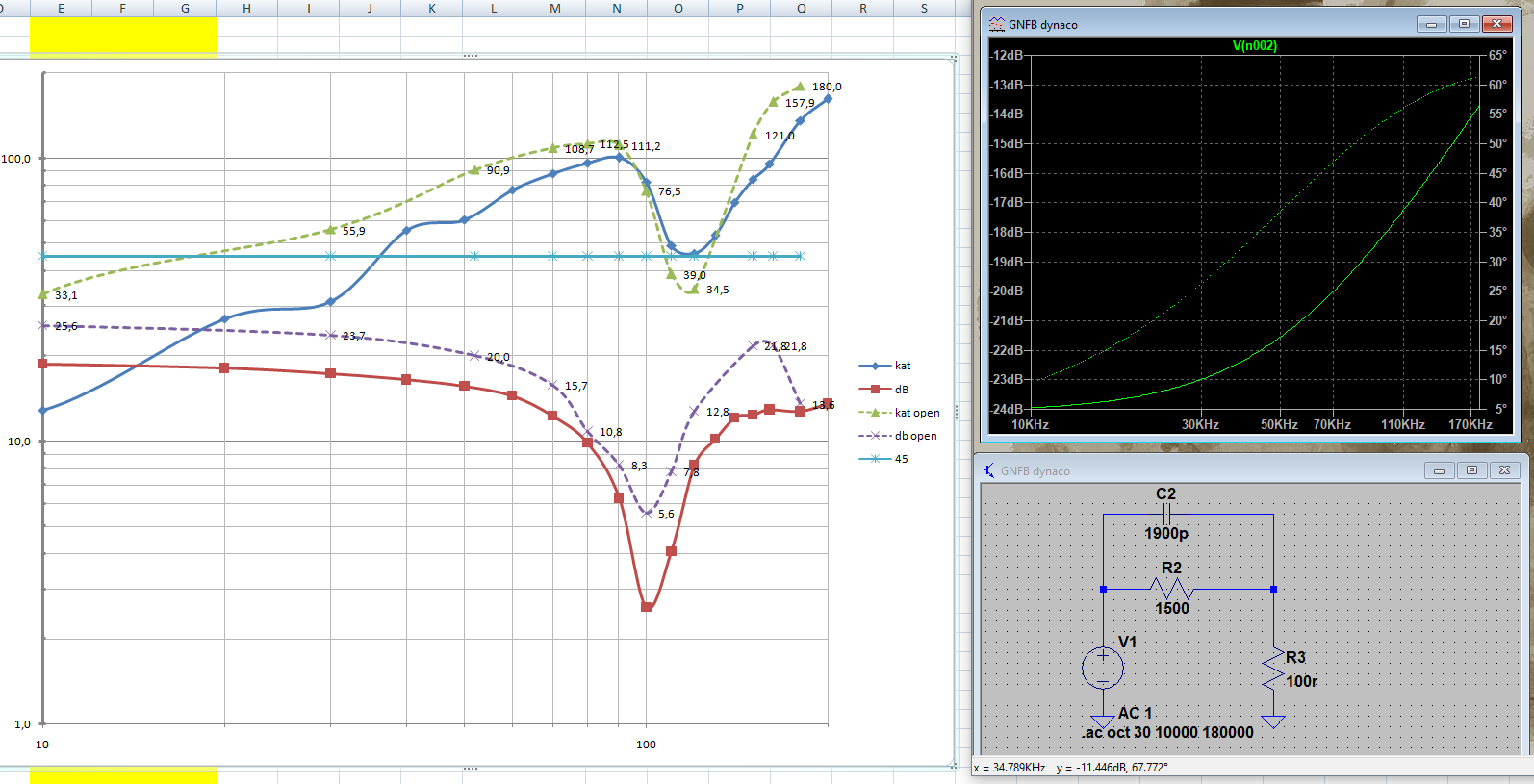Minimize the waveform plot window
The image size is (1534, 784).
pyautogui.click(x=1431, y=24)
